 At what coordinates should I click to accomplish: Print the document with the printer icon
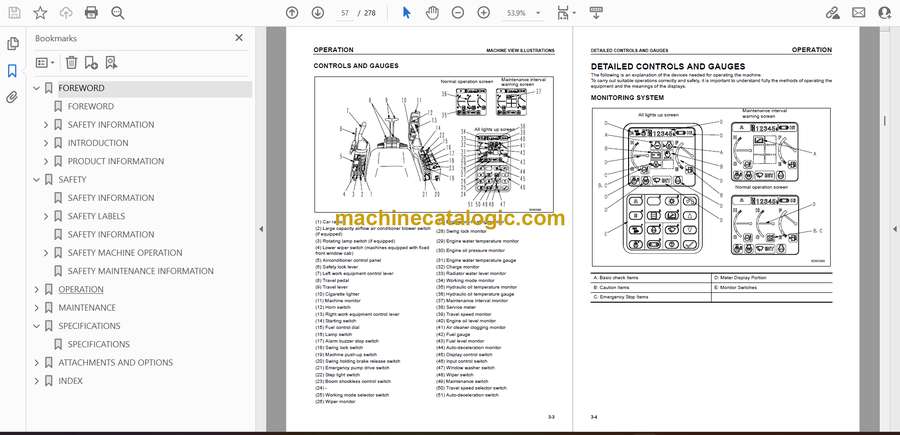(x=91, y=13)
